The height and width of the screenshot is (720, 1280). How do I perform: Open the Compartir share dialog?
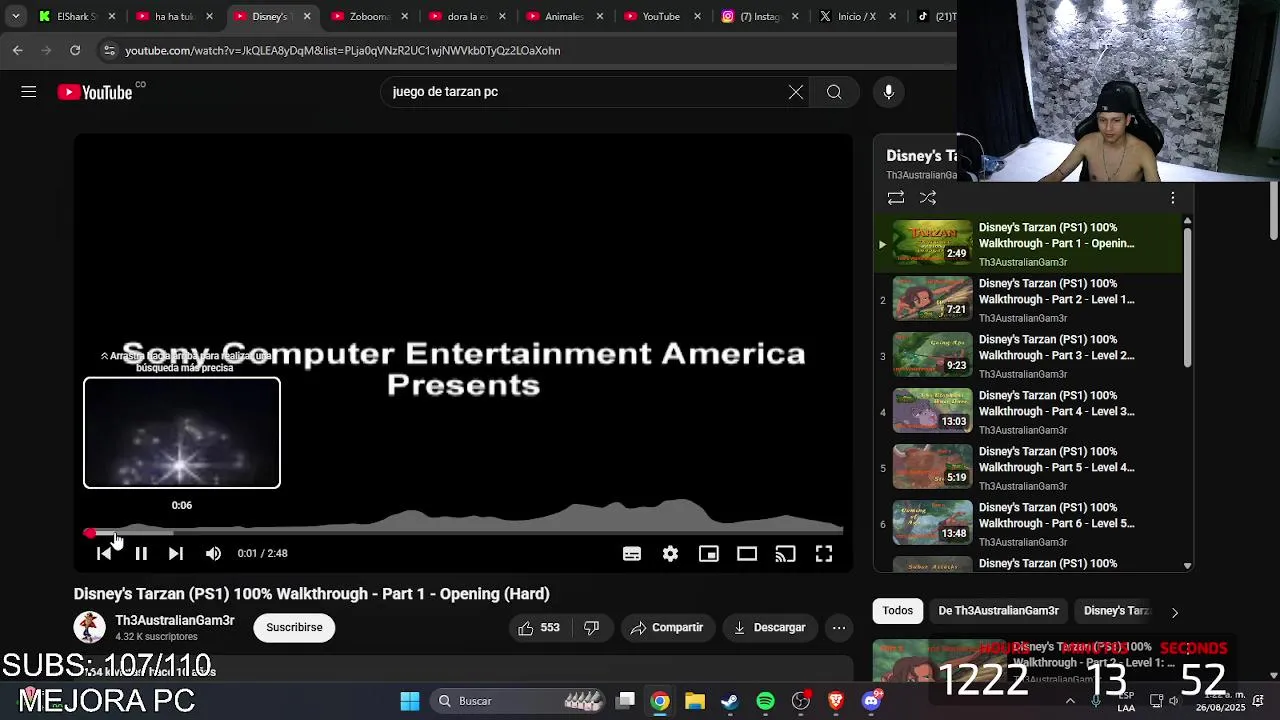click(x=667, y=627)
